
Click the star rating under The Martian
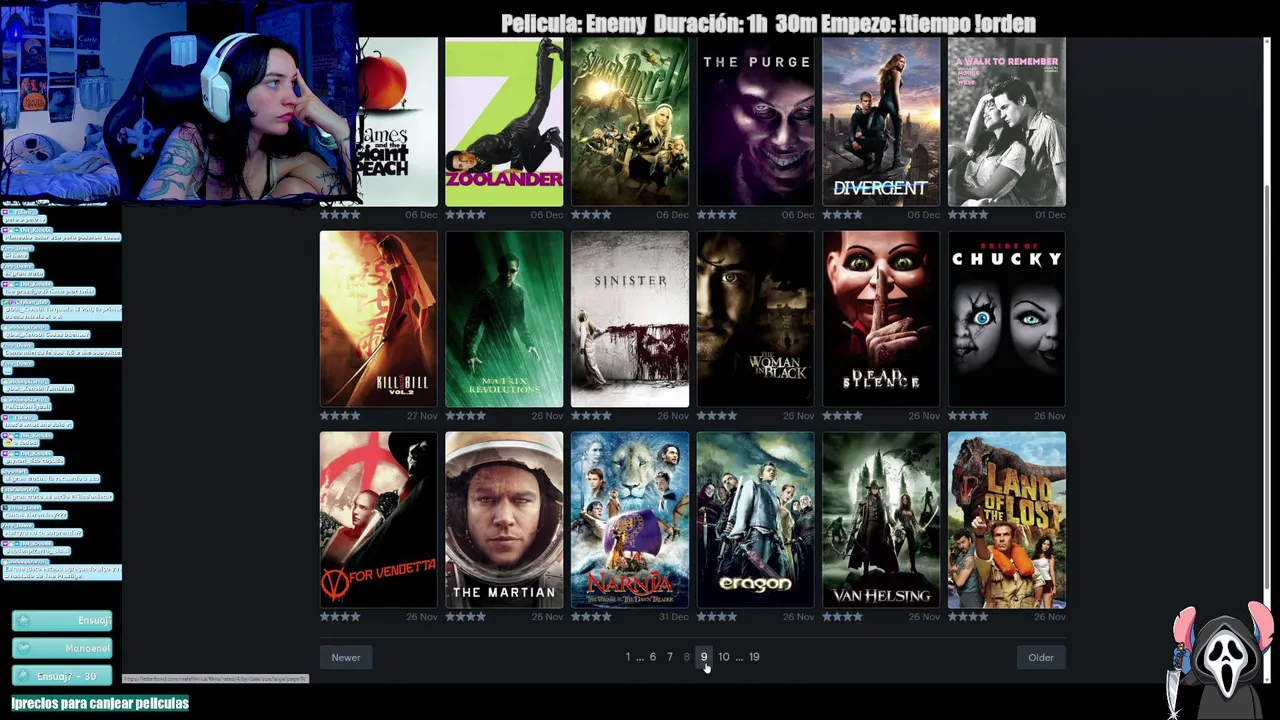point(466,617)
